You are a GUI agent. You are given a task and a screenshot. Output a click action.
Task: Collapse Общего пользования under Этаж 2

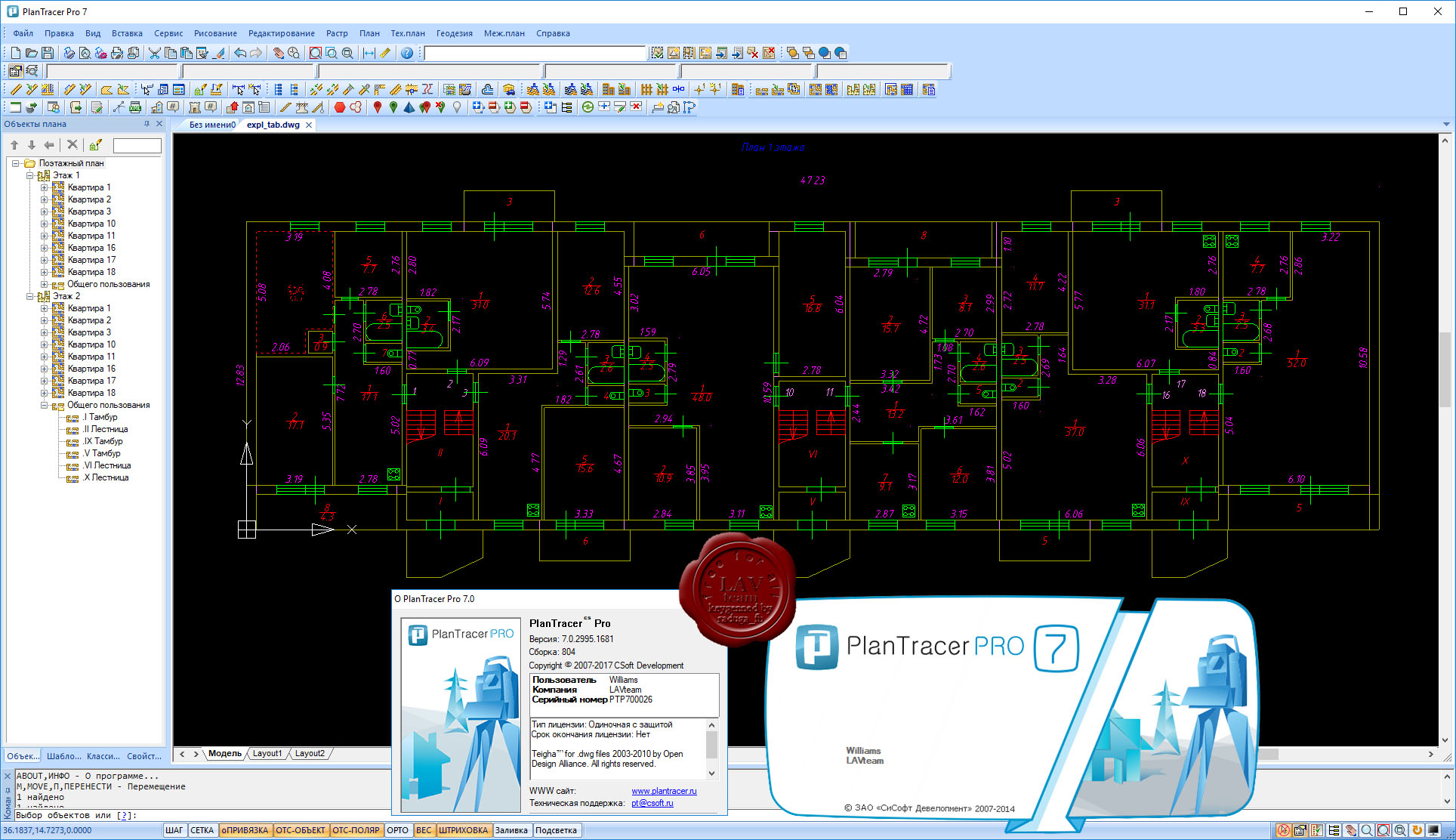(x=44, y=405)
